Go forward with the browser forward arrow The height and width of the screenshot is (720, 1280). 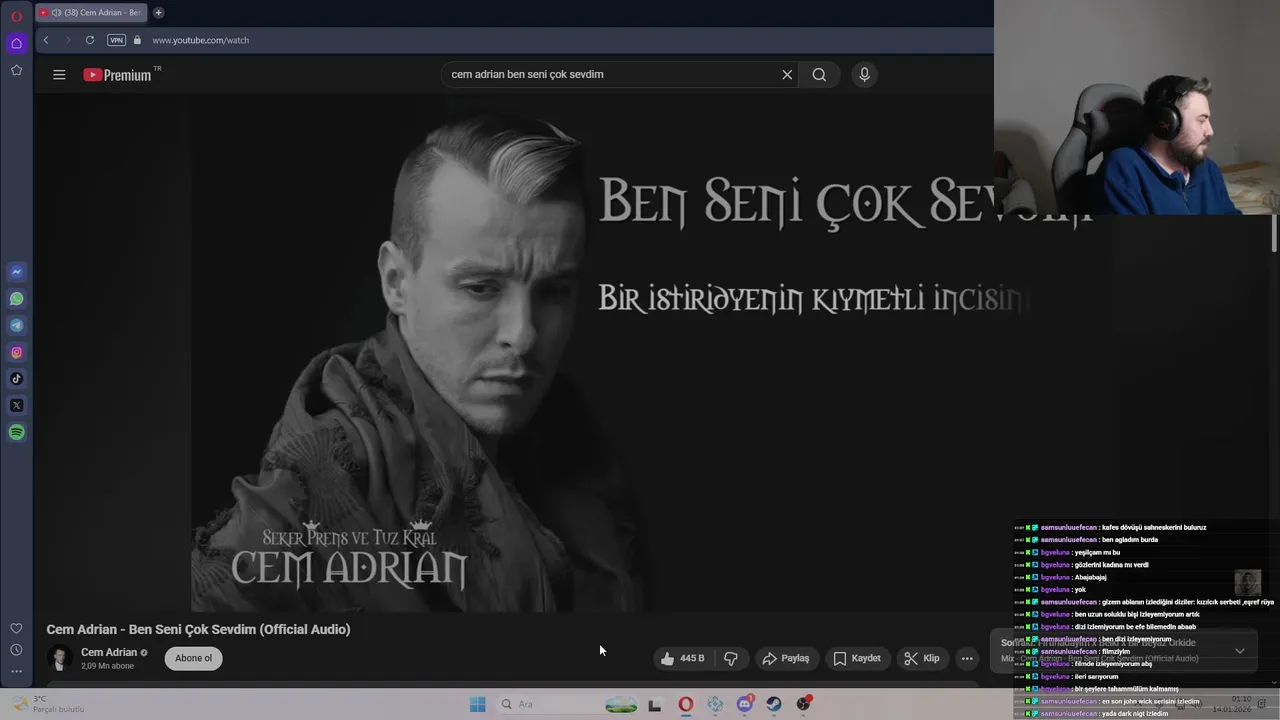[67, 40]
